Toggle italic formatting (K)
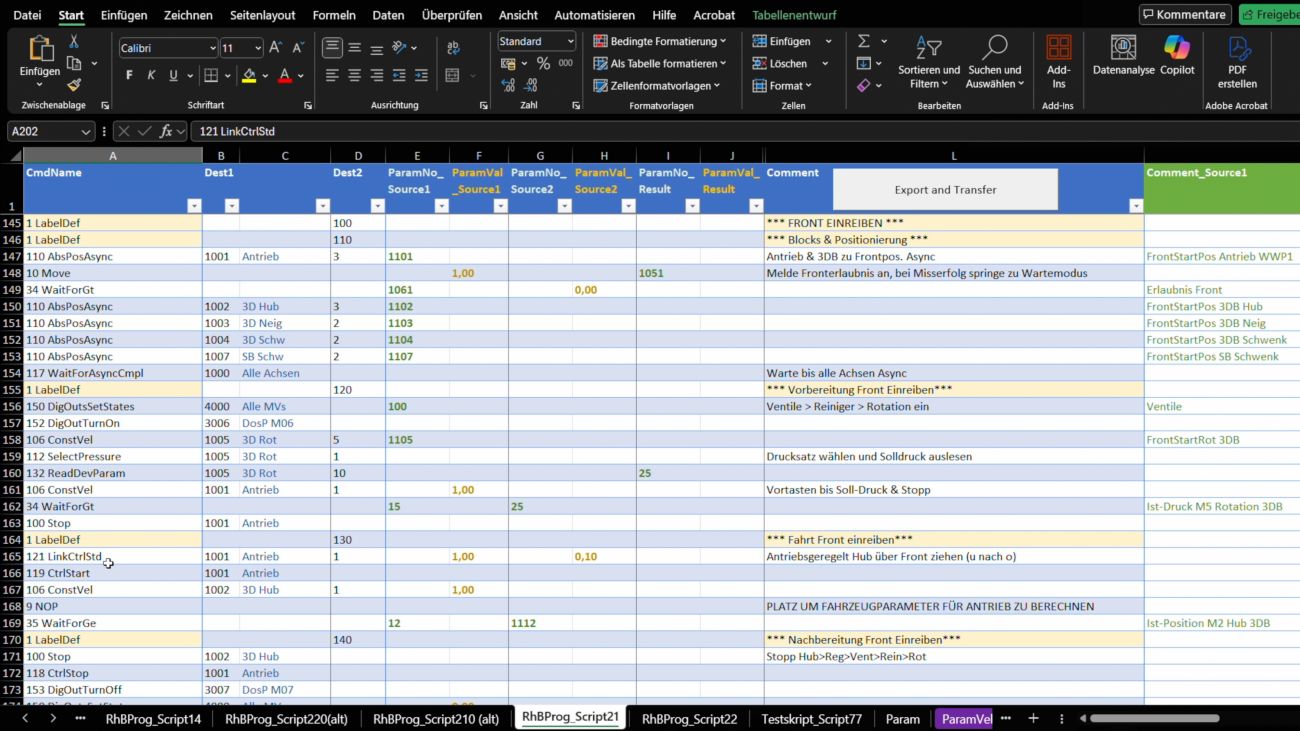This screenshot has height=731, width=1300. pyautogui.click(x=151, y=76)
